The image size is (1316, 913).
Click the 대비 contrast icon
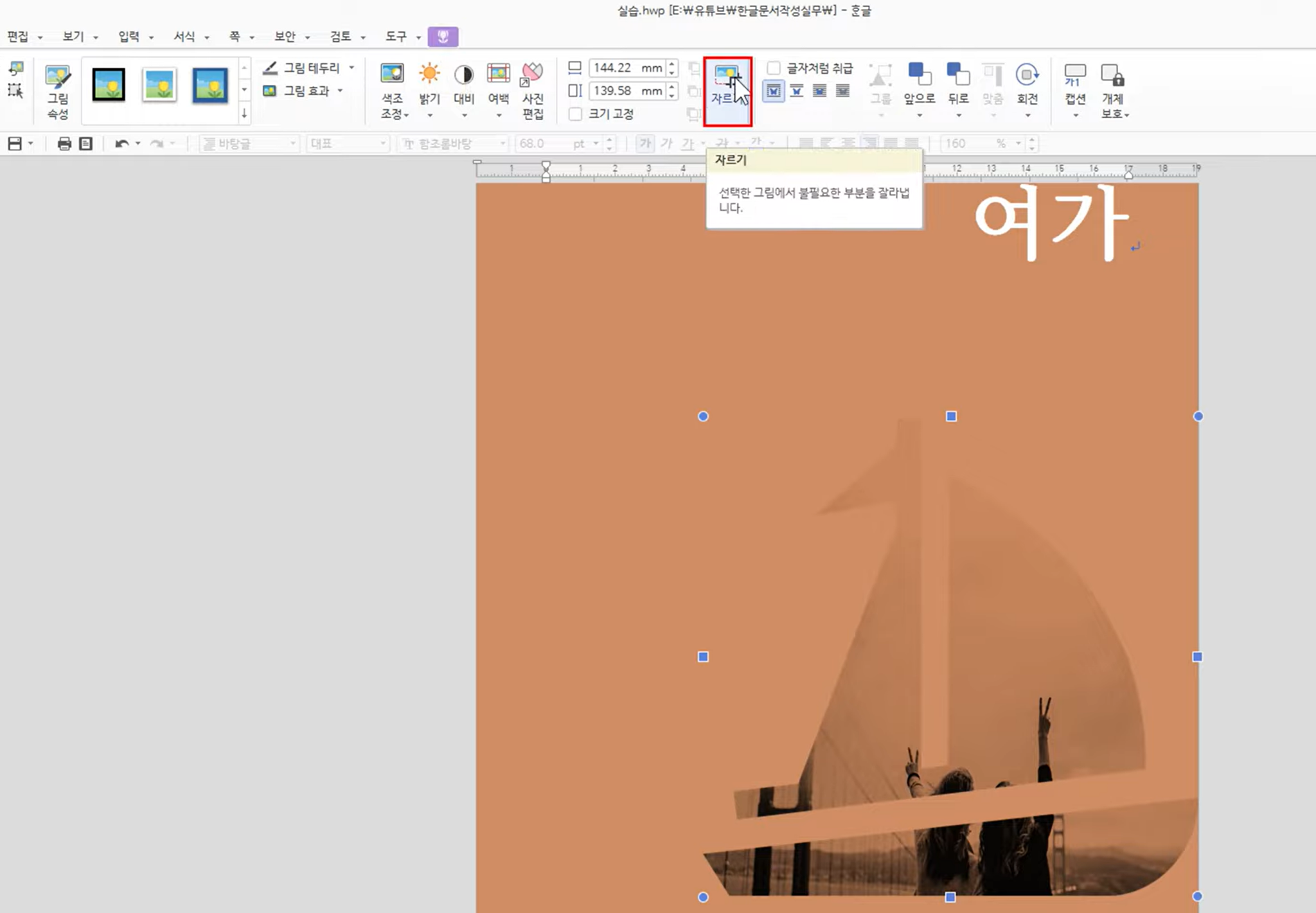coord(463,75)
